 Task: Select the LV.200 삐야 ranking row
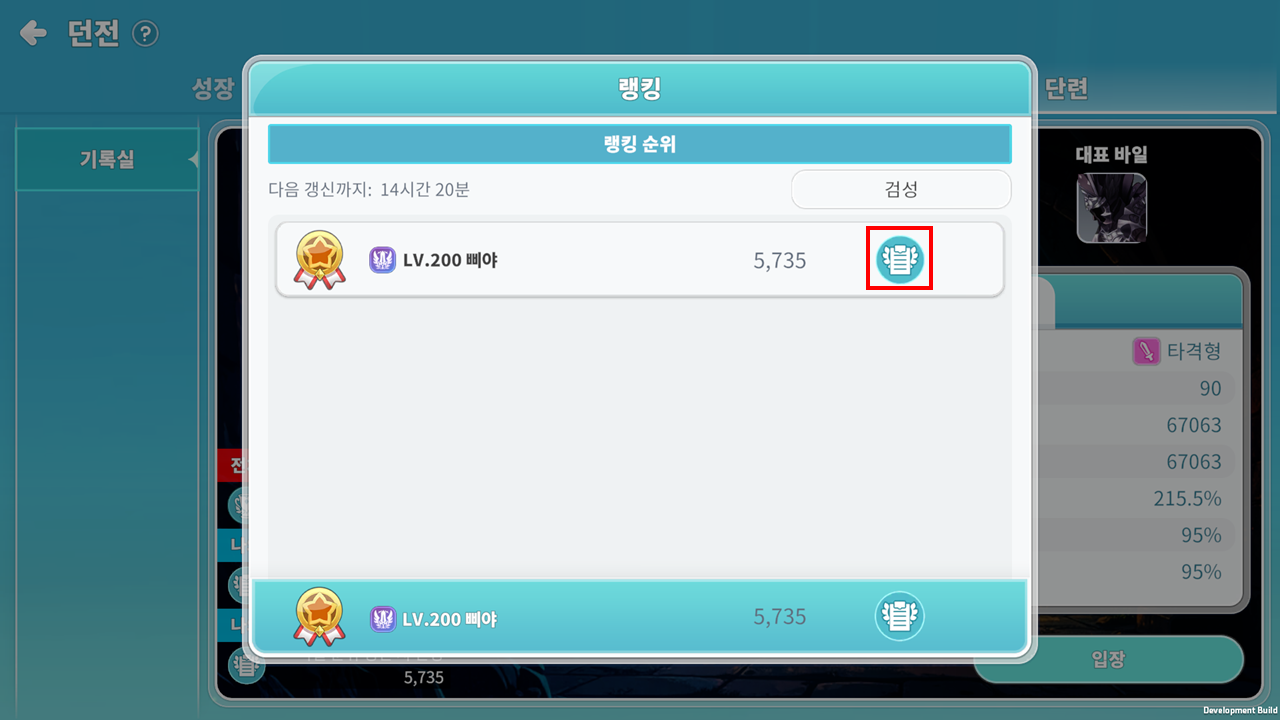pyautogui.click(x=640, y=260)
